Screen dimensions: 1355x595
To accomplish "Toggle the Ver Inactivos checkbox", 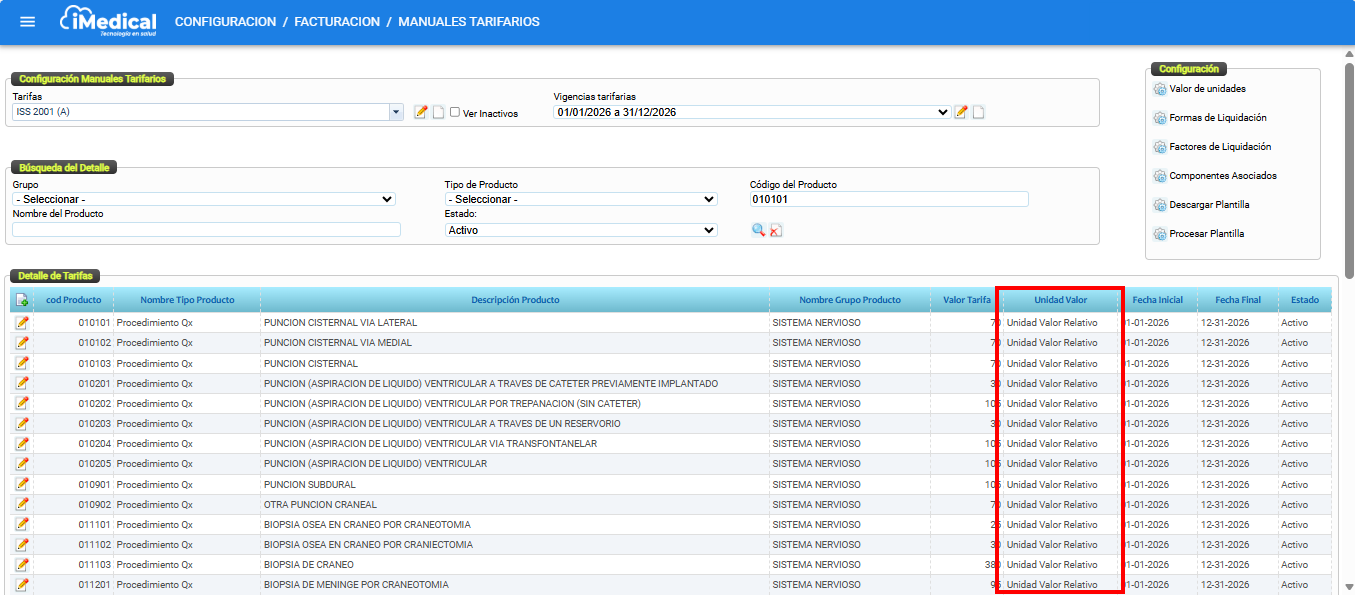I will click(x=455, y=113).
